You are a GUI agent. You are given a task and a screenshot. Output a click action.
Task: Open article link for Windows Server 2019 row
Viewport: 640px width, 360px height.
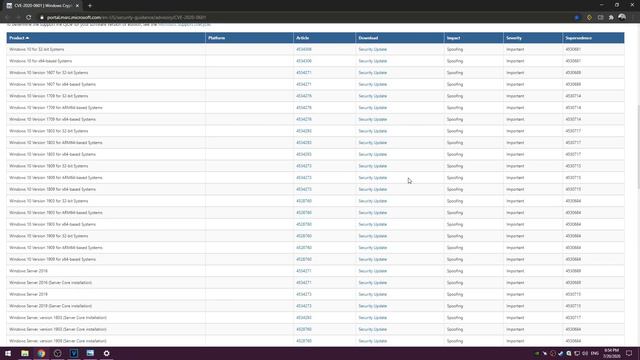304,294
